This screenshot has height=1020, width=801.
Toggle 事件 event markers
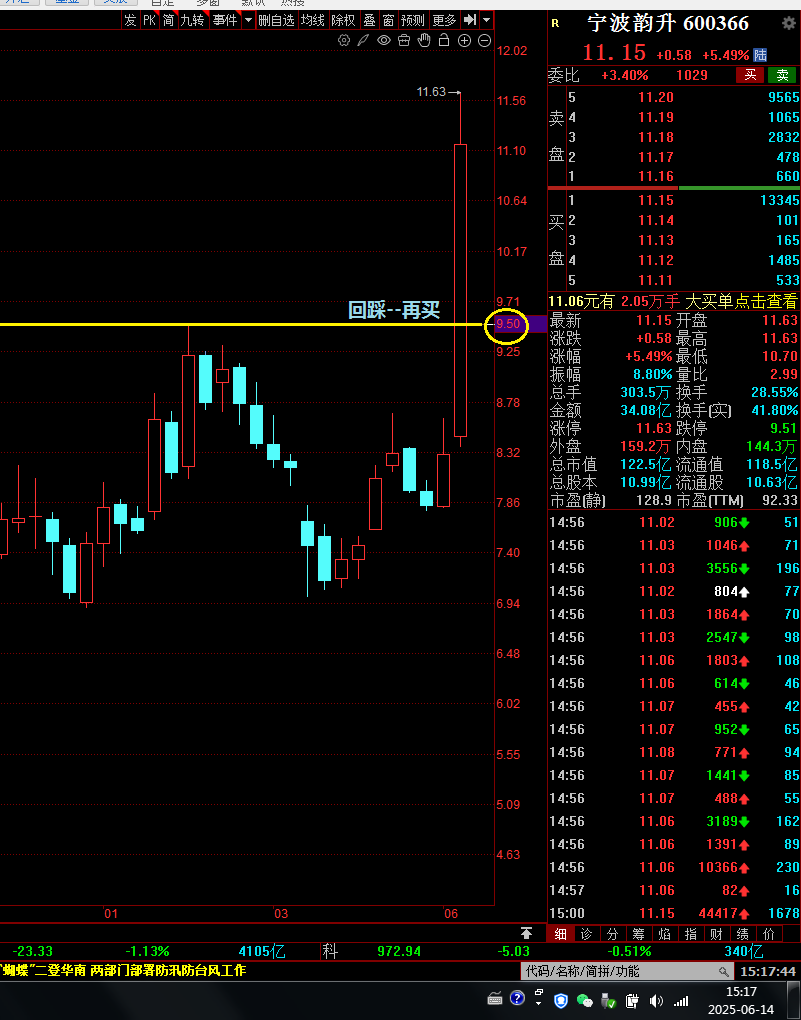click(225, 20)
